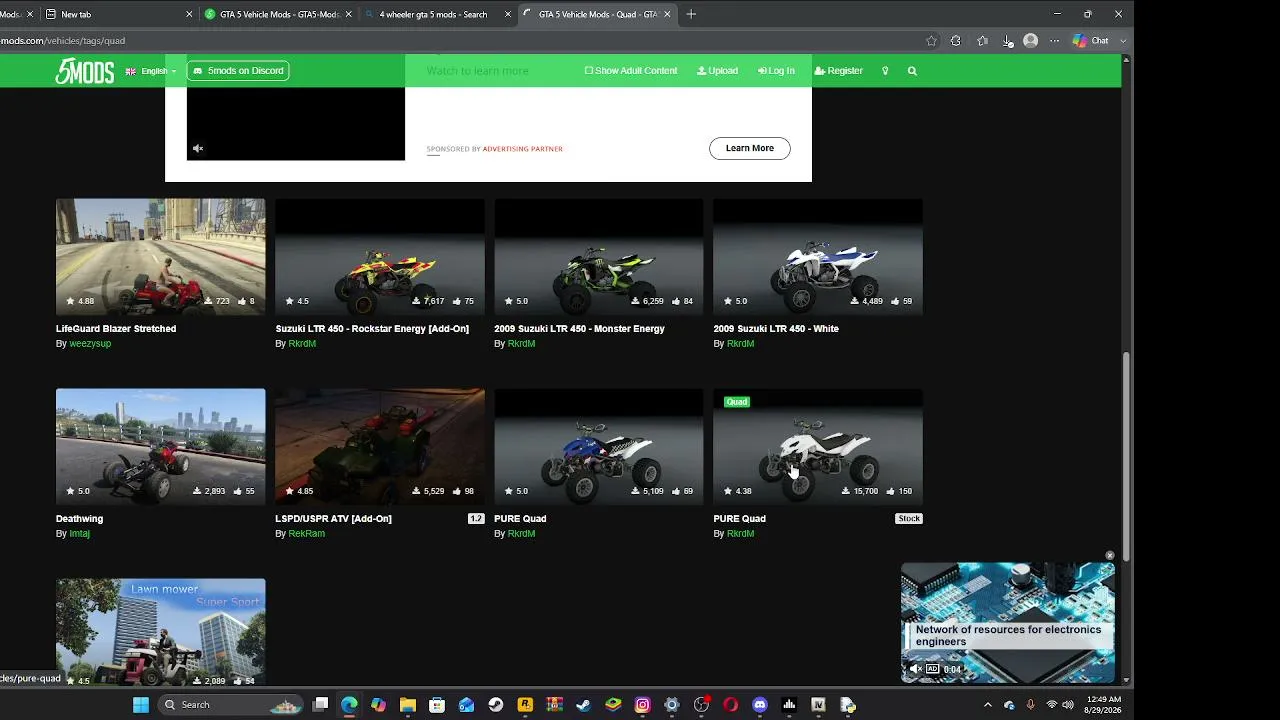Open the volume control in system tray
This screenshot has height=720, width=1280.
(1068, 705)
